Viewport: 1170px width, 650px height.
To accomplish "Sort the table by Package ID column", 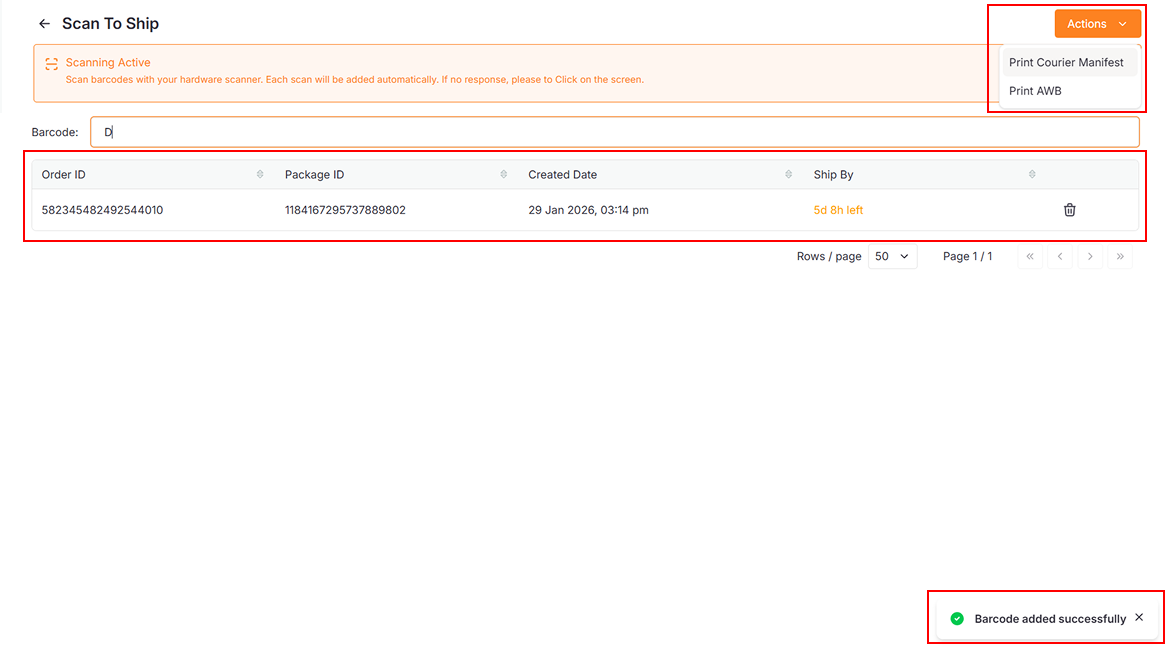I will pos(503,175).
